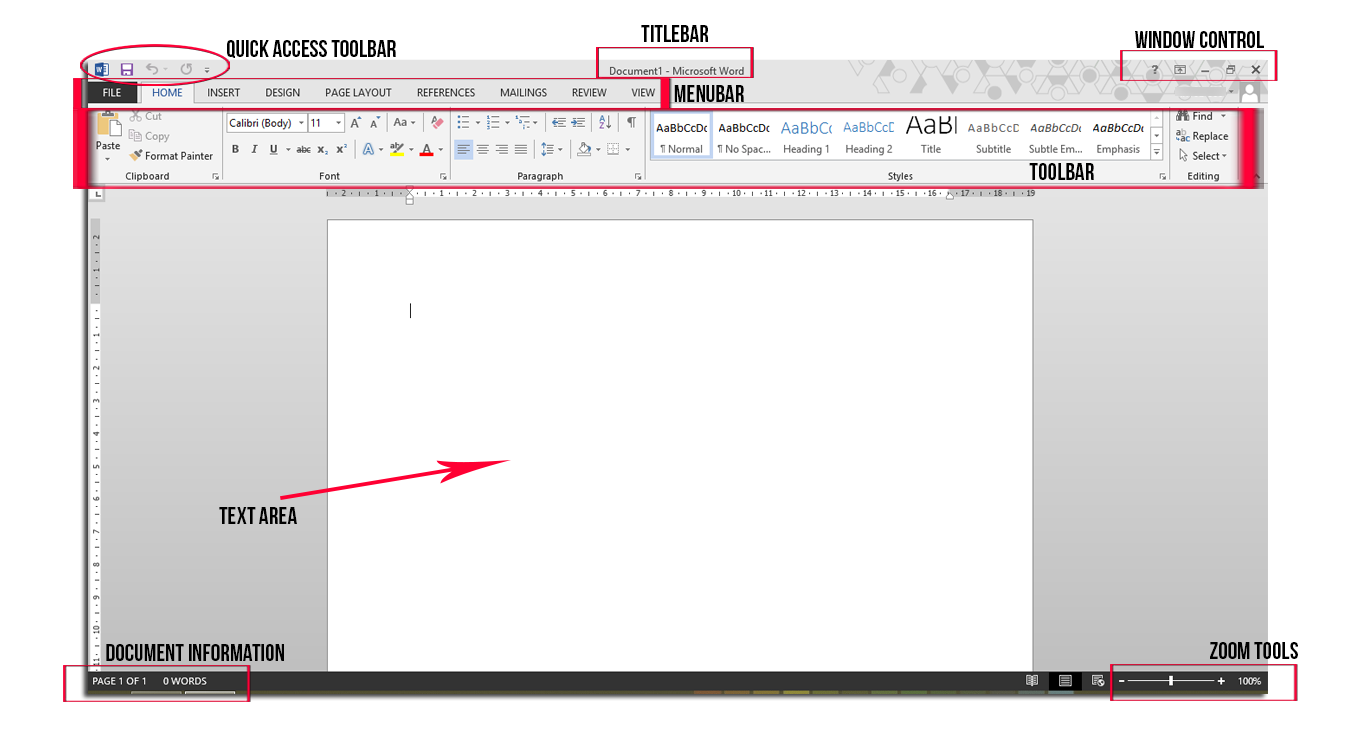The width and height of the screenshot is (1363, 732).
Task: Toggle Strikethrough on selected text
Action: (303, 148)
